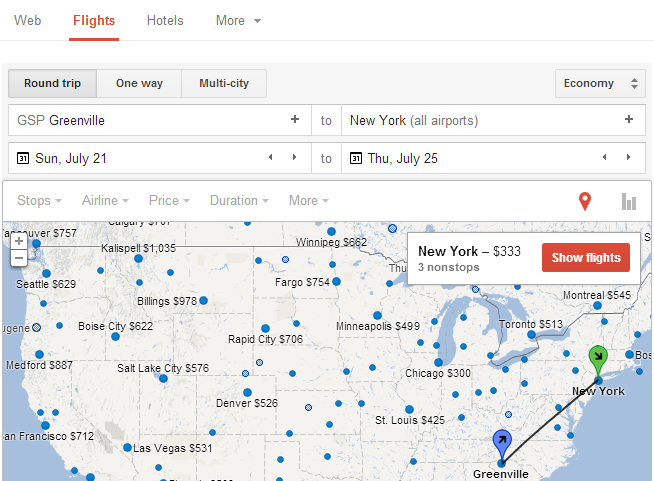Click the Chicago $300 destination on map
This screenshot has width=654, height=481.
438,372
